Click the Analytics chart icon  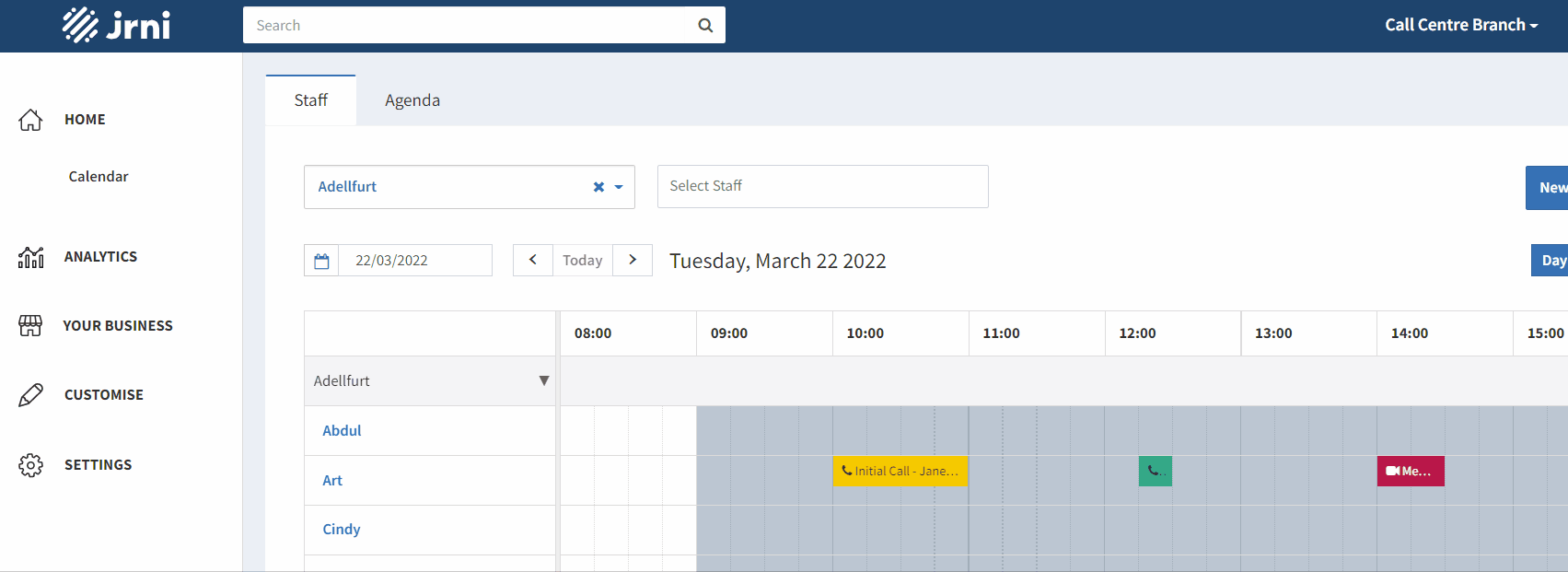click(x=30, y=257)
